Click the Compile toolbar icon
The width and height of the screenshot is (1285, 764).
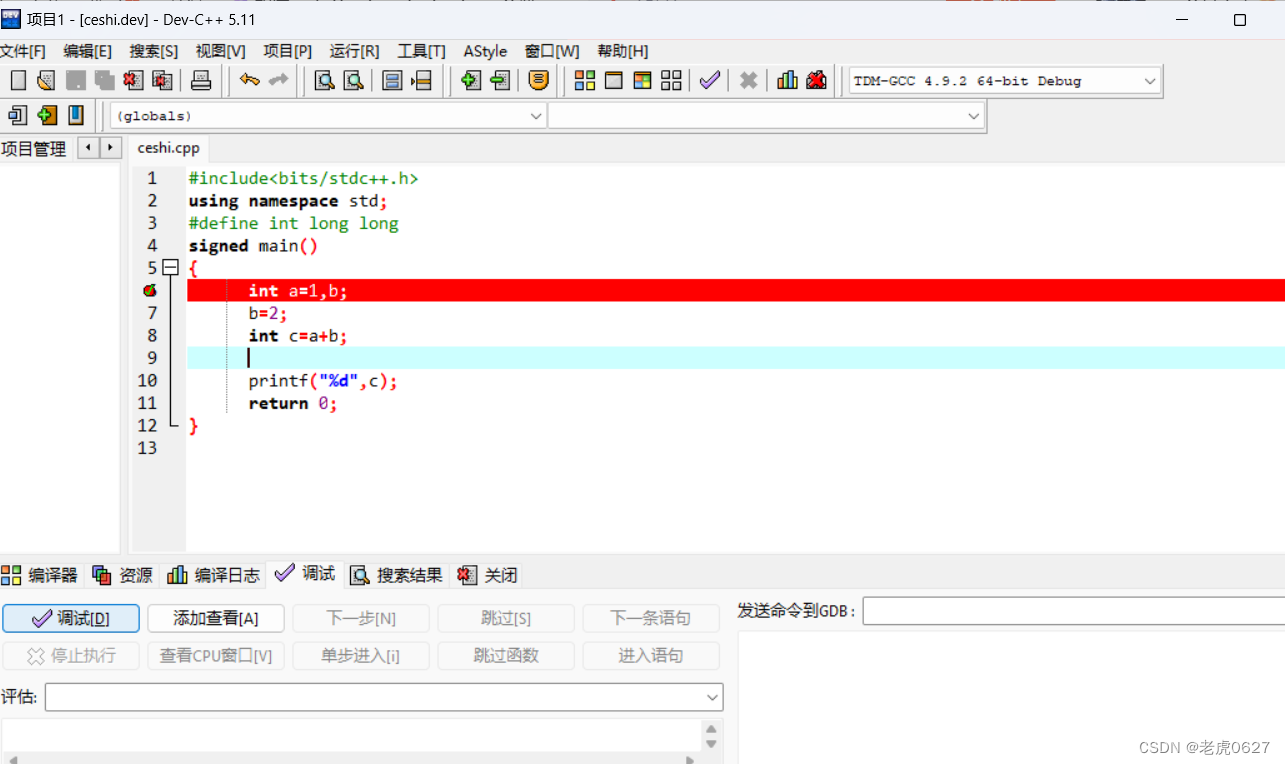pos(584,81)
